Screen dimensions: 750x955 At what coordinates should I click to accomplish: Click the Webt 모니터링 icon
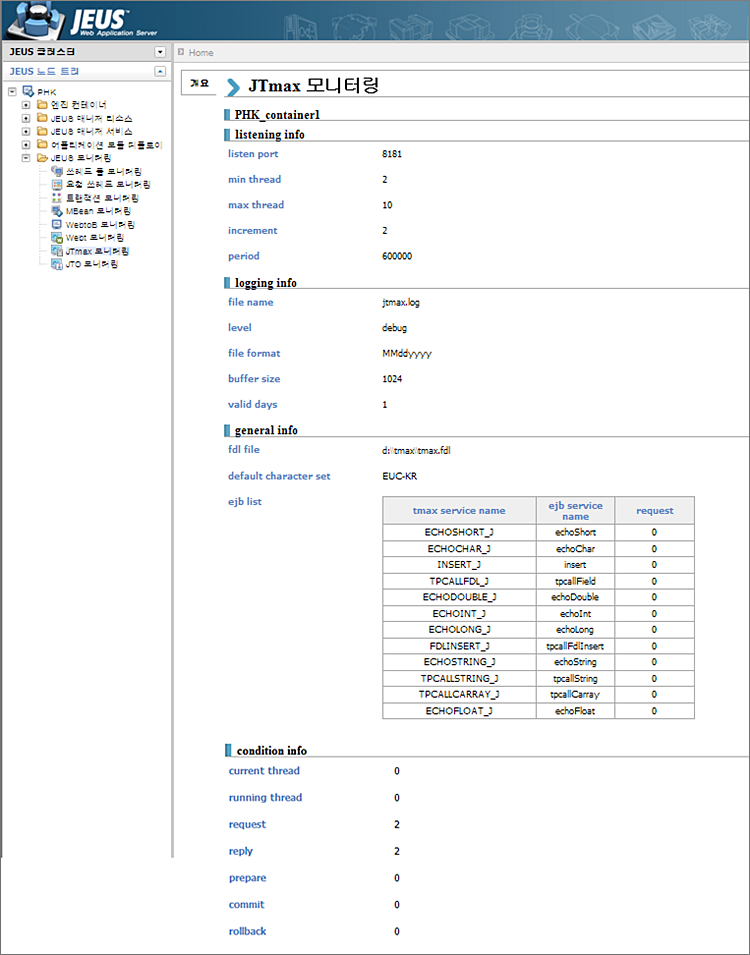[x=56, y=238]
